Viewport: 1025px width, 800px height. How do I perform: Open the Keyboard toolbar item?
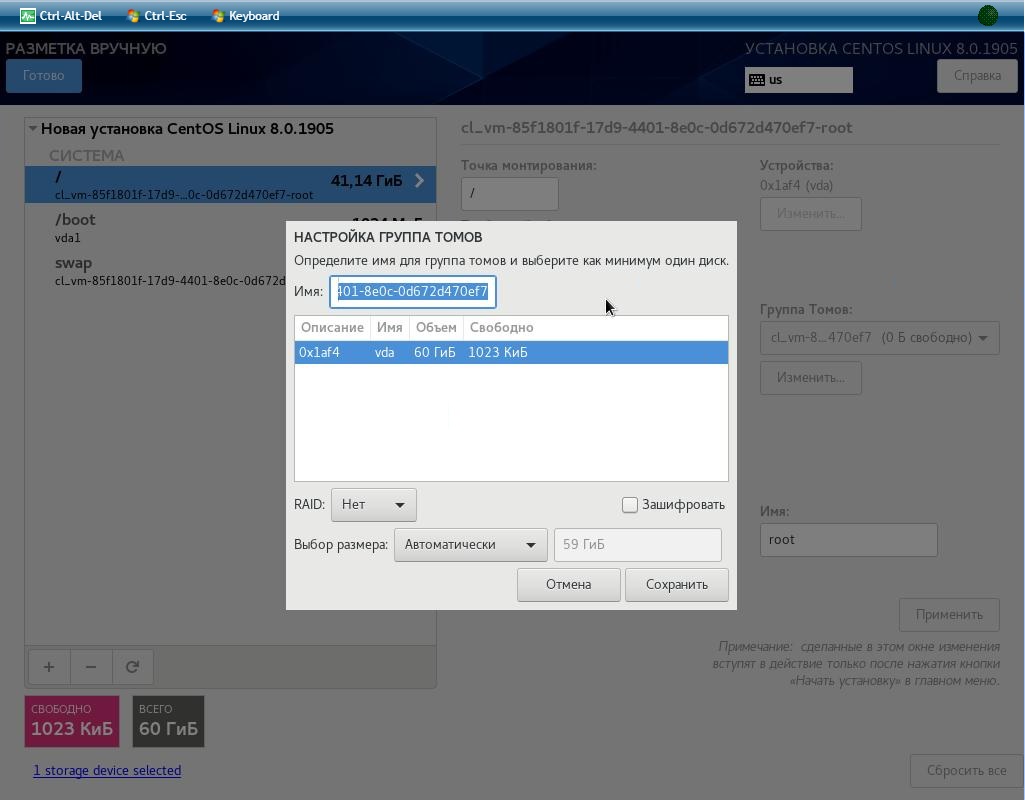tap(246, 16)
